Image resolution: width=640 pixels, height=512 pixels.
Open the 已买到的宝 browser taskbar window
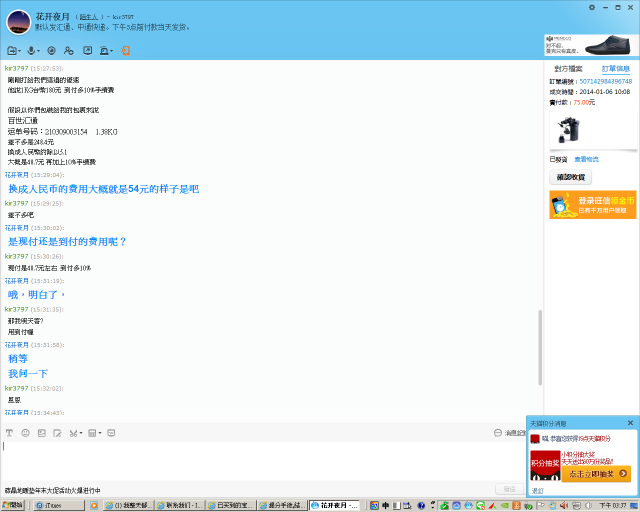(231, 505)
